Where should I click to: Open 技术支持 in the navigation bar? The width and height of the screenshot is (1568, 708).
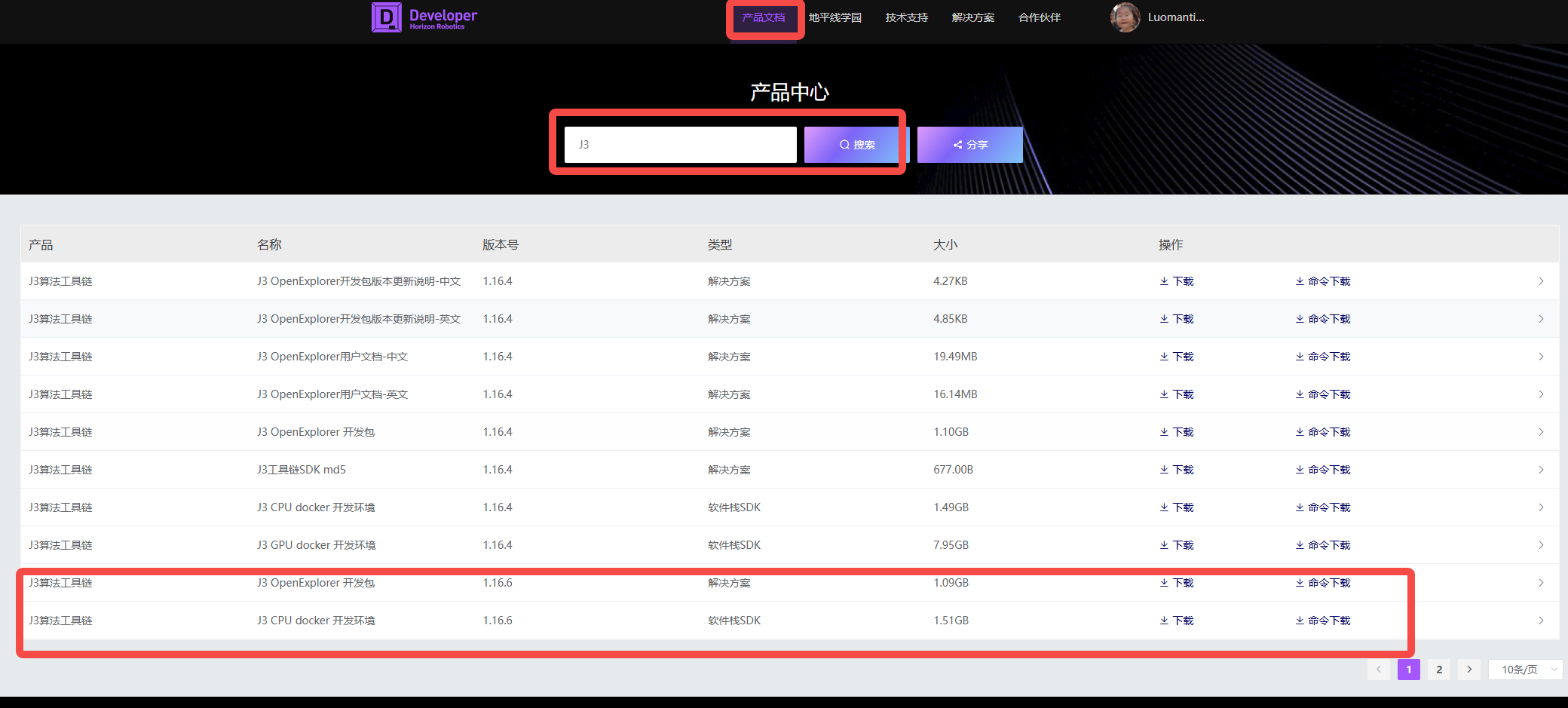(906, 17)
